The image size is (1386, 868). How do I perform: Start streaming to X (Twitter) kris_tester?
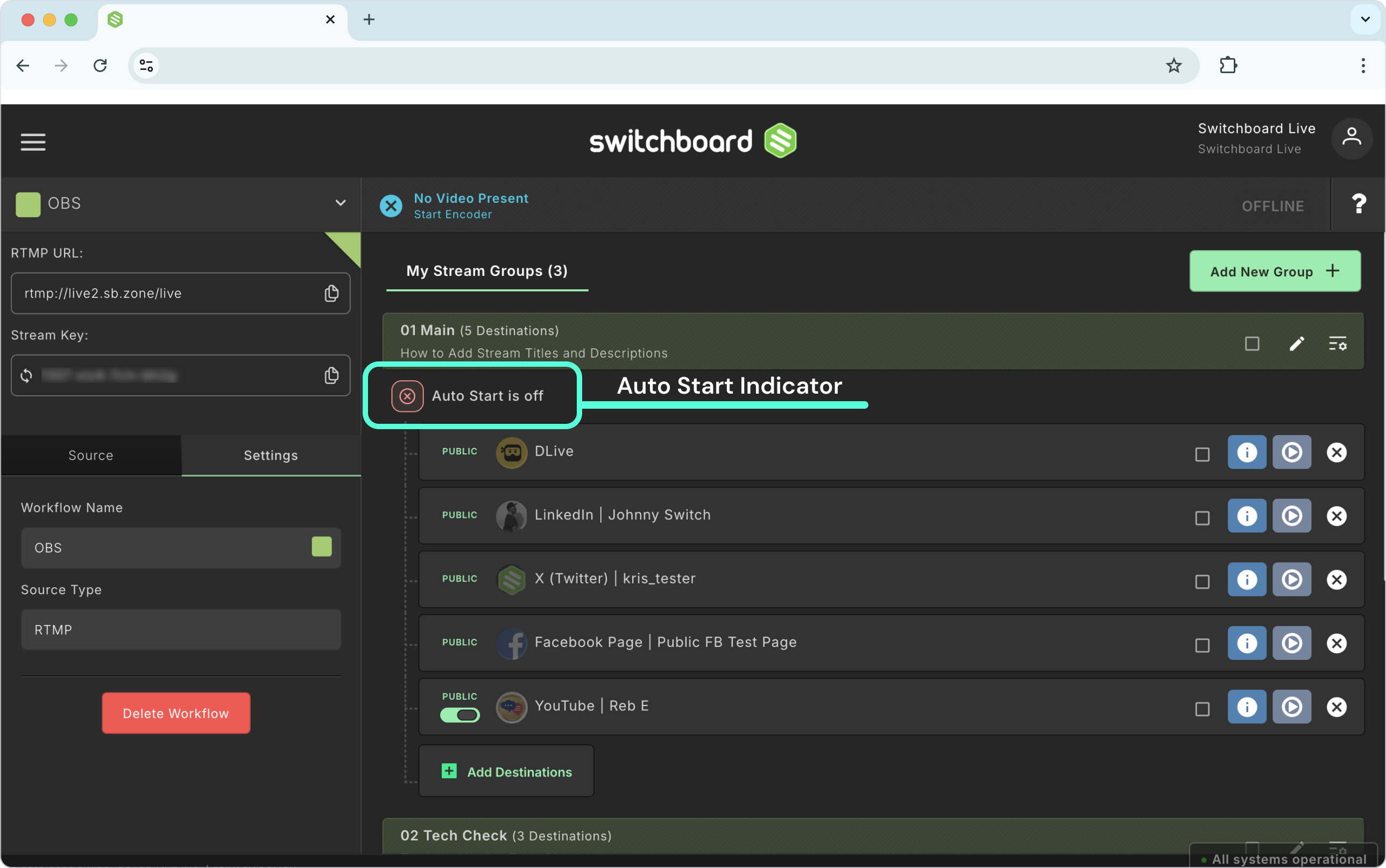coord(1291,580)
